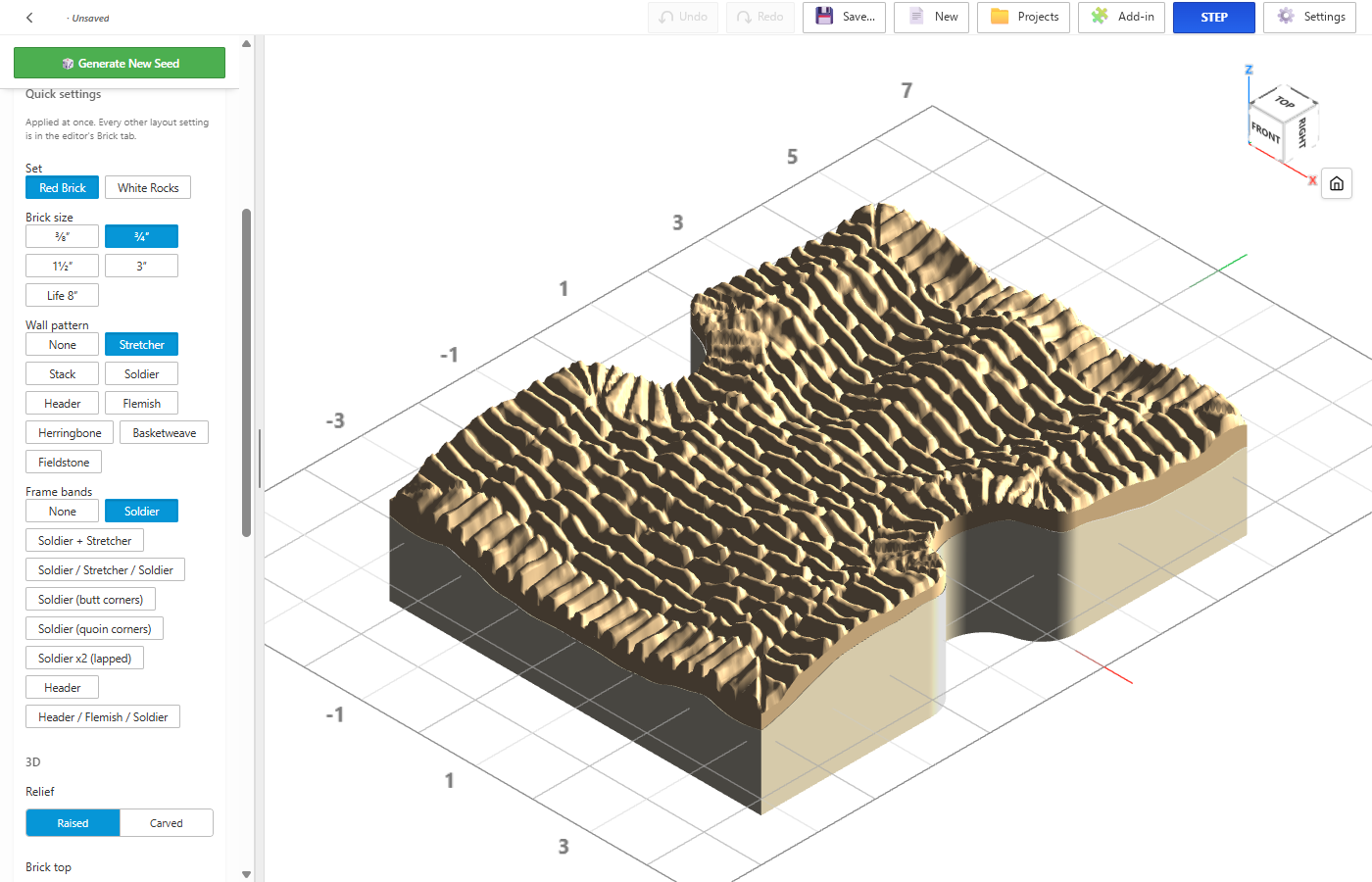Click the RIGHT face of the view cube
1372x882 pixels.
coord(1302,132)
